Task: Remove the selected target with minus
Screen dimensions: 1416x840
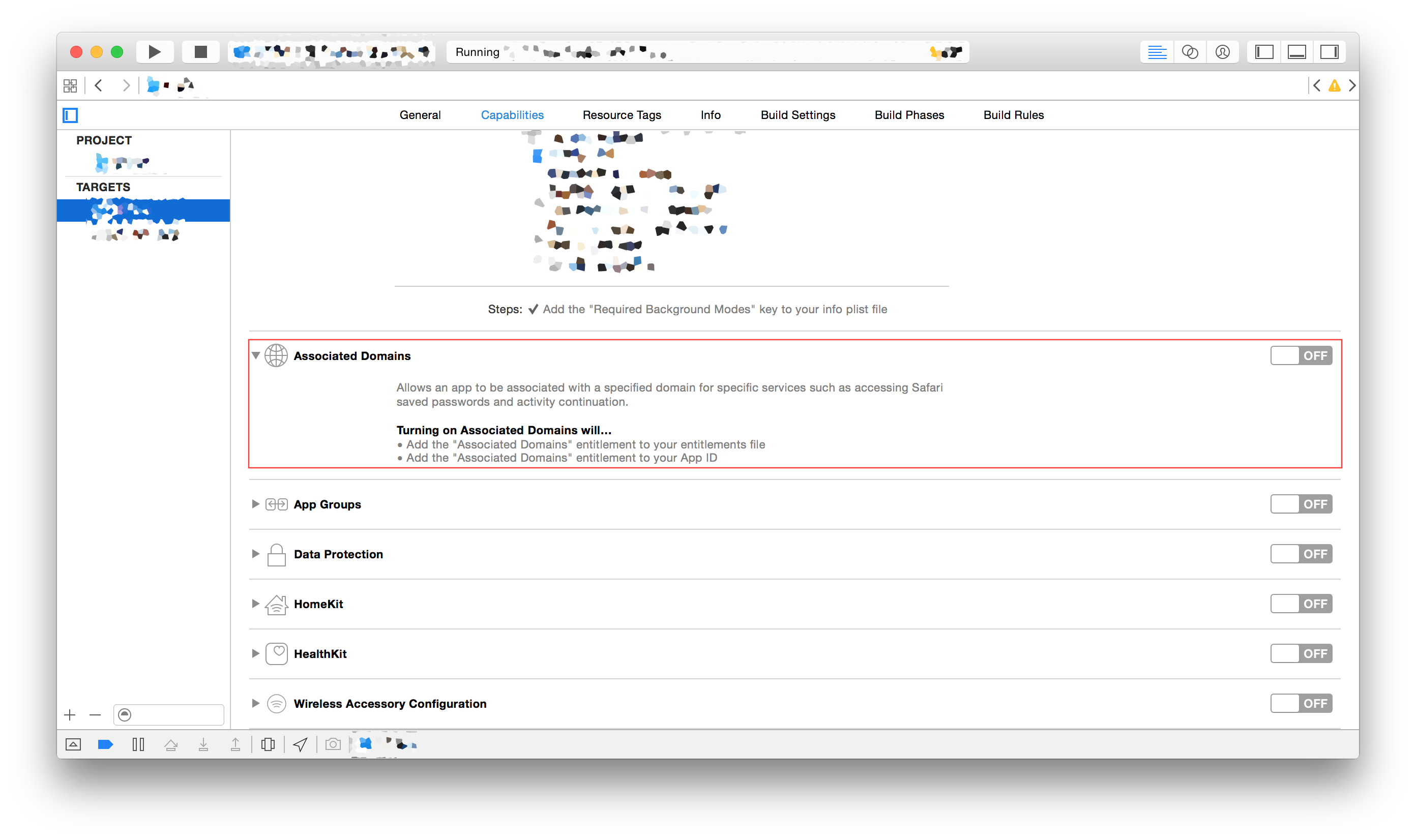Action: [x=95, y=715]
